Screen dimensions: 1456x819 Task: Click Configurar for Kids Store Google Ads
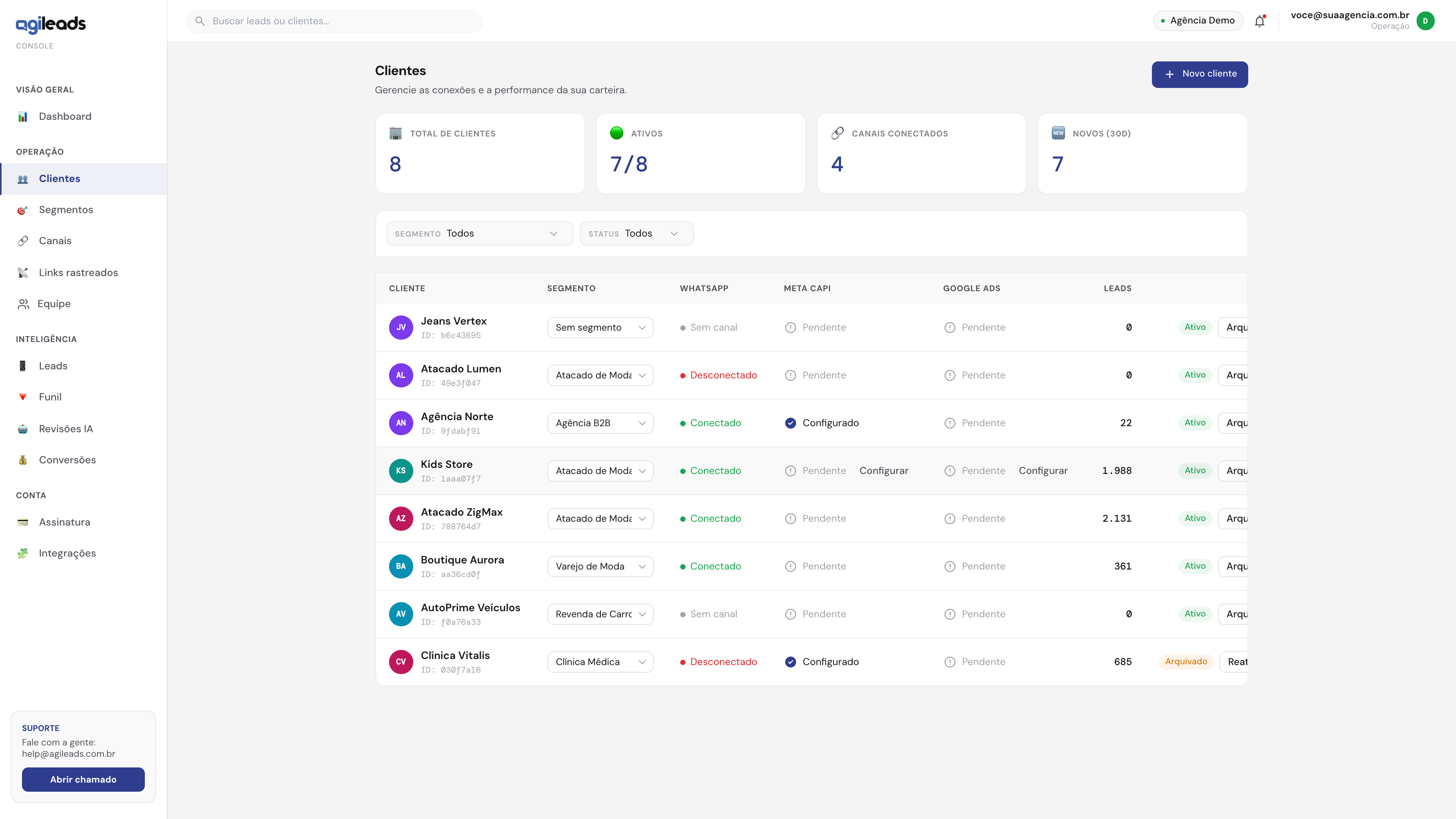point(1043,471)
